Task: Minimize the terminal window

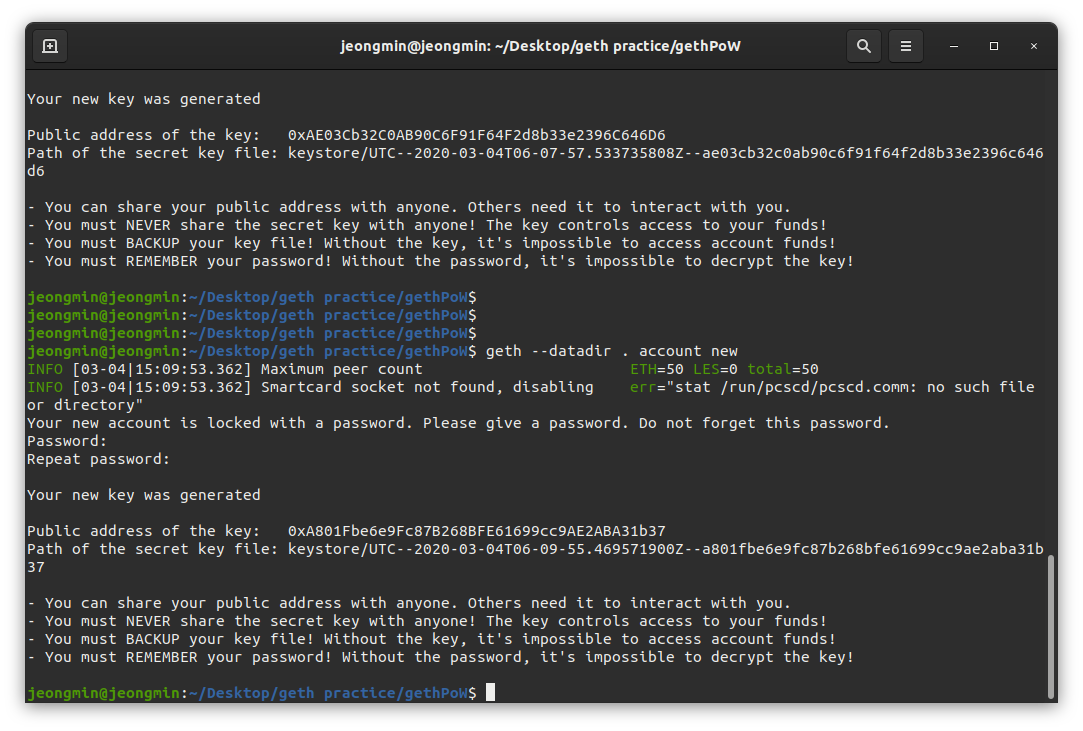Action: tap(954, 46)
